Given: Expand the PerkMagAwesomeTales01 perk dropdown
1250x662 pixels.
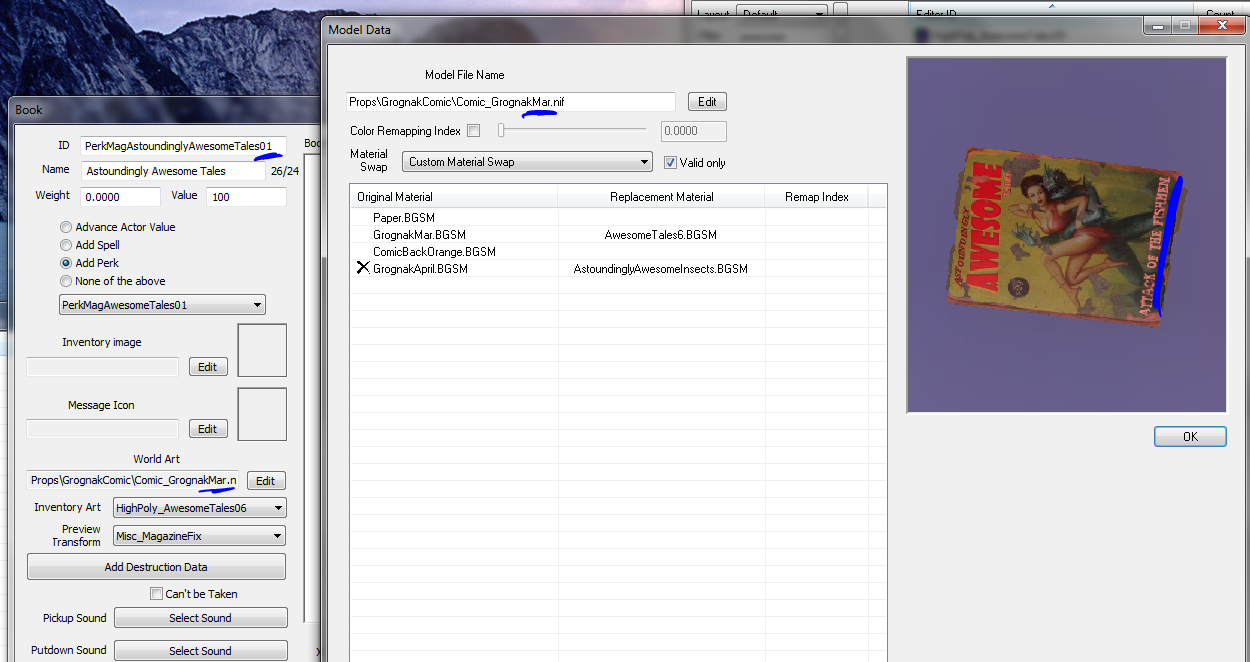Looking at the screenshot, I should (162, 305).
